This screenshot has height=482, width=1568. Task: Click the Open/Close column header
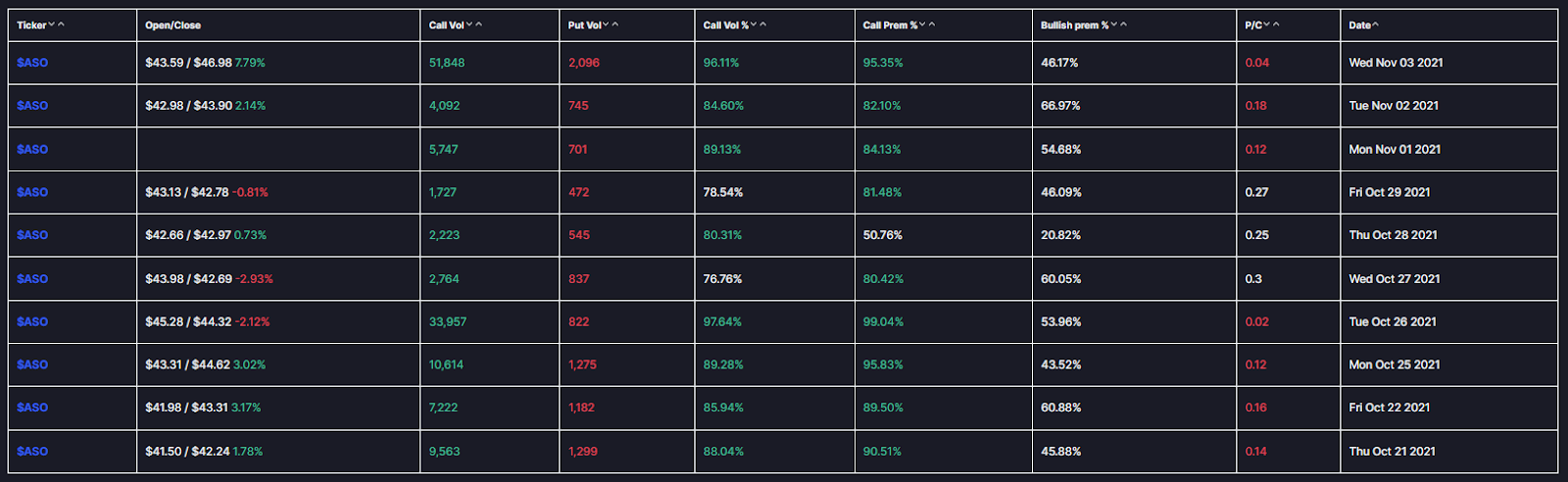pyautogui.click(x=173, y=25)
